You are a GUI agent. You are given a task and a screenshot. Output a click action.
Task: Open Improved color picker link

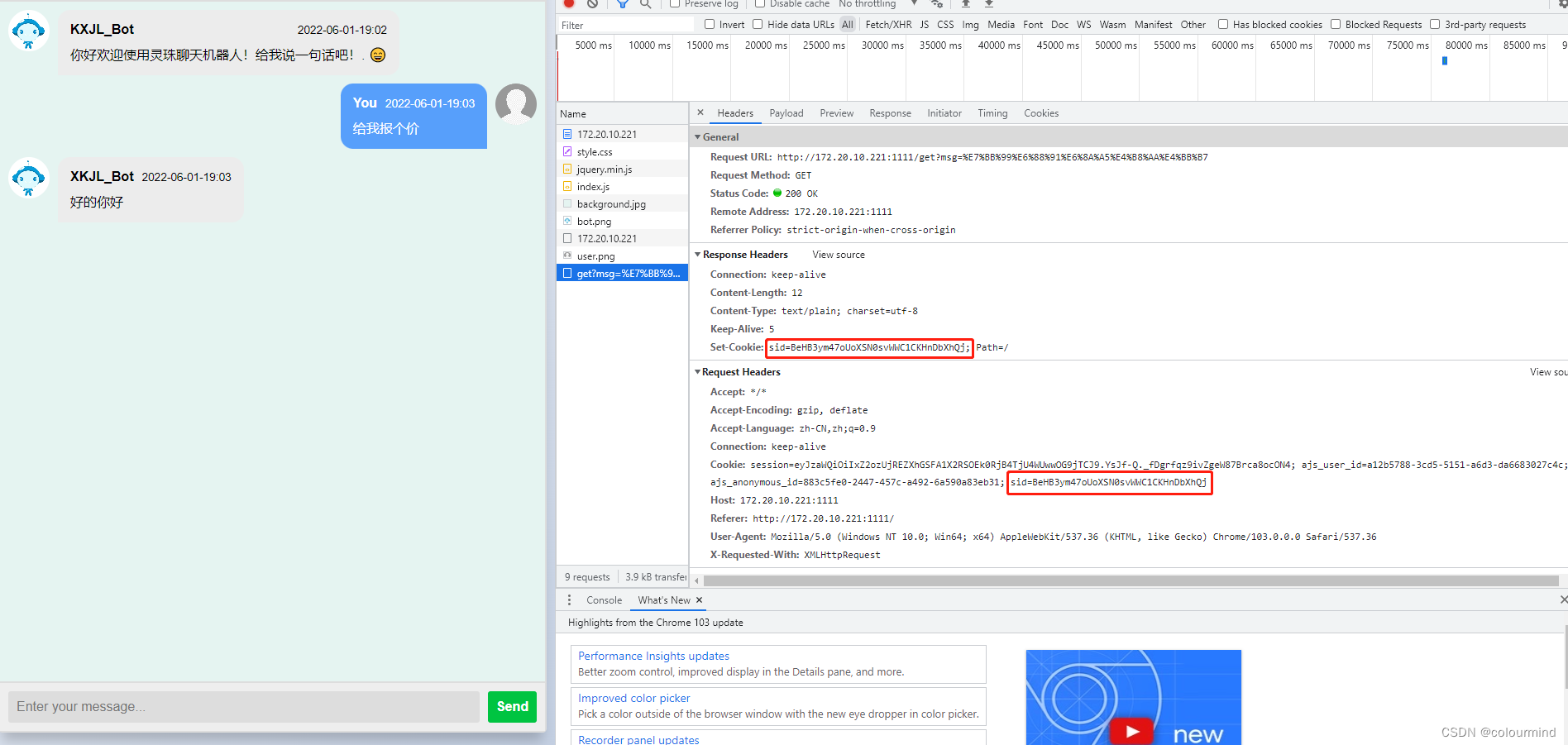633,698
